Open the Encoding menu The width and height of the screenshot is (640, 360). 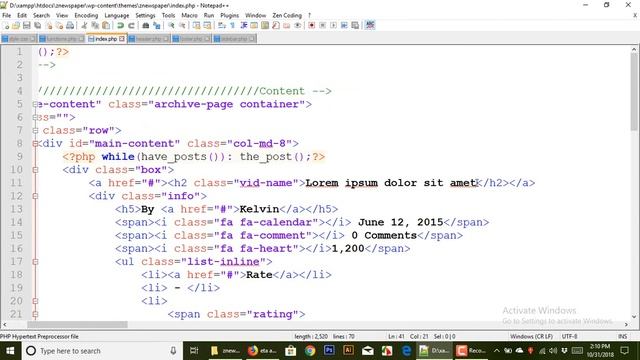pos(86,15)
